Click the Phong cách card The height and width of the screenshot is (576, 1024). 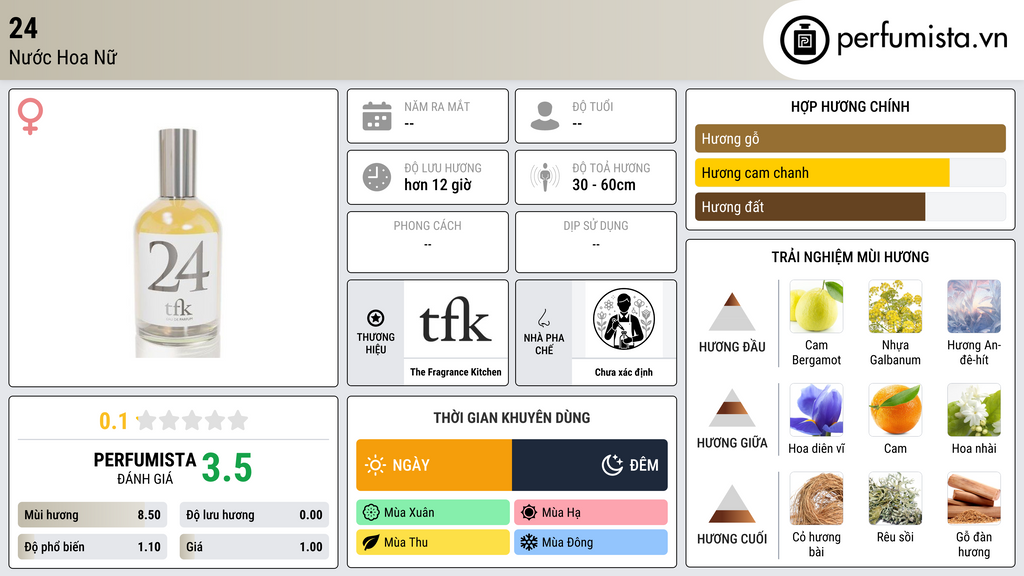428,242
